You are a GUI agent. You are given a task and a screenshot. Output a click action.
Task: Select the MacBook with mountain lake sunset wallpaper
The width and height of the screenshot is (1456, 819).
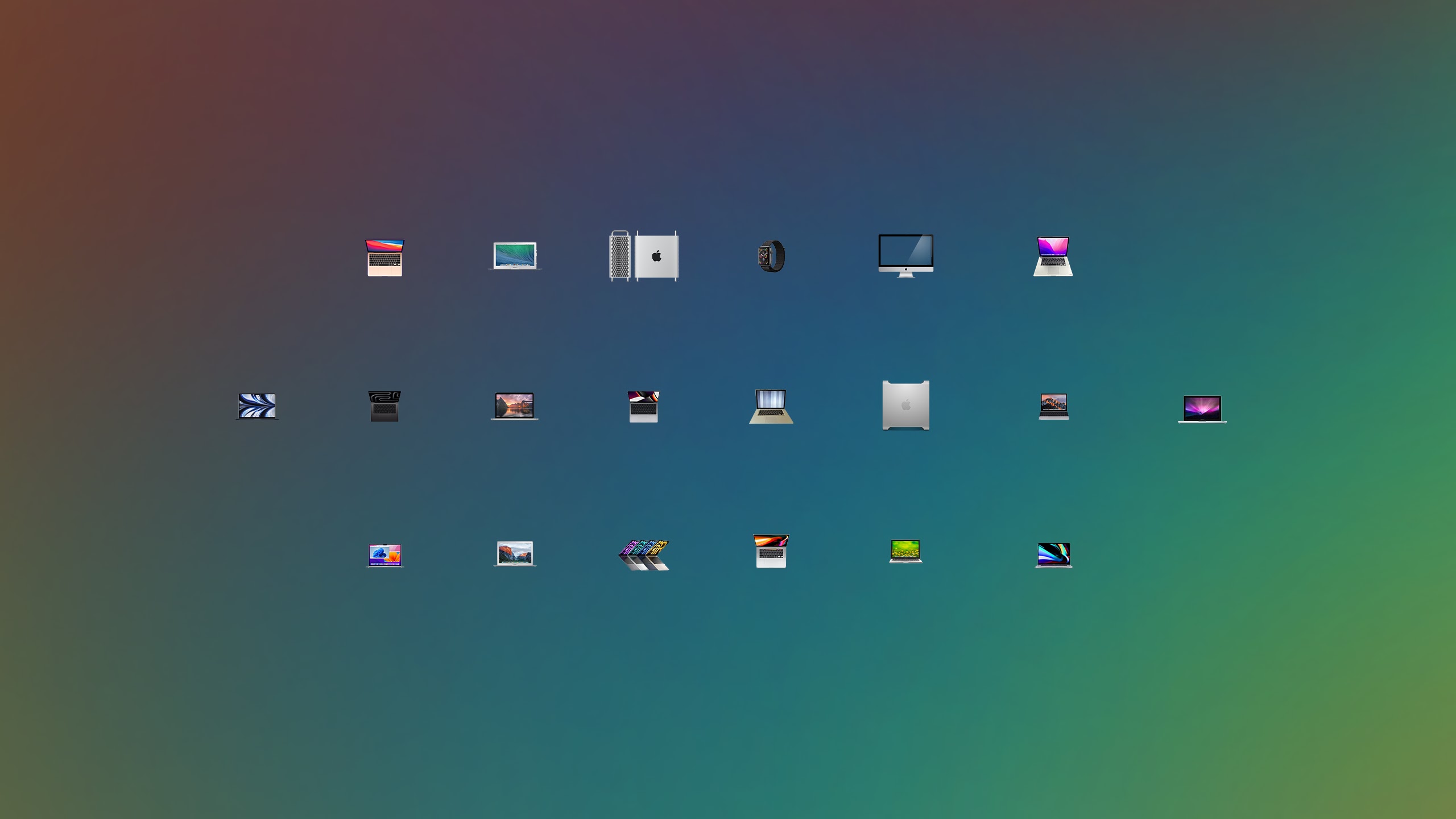click(514, 406)
